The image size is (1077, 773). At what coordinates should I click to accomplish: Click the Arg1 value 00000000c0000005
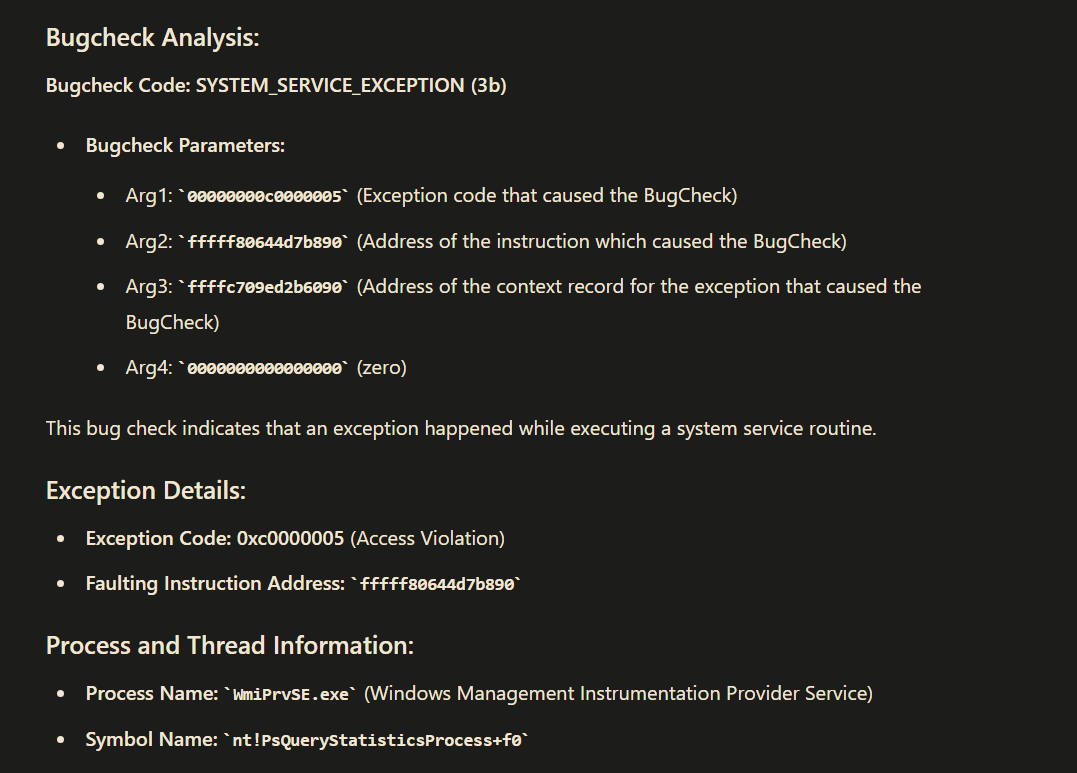[x=264, y=197]
